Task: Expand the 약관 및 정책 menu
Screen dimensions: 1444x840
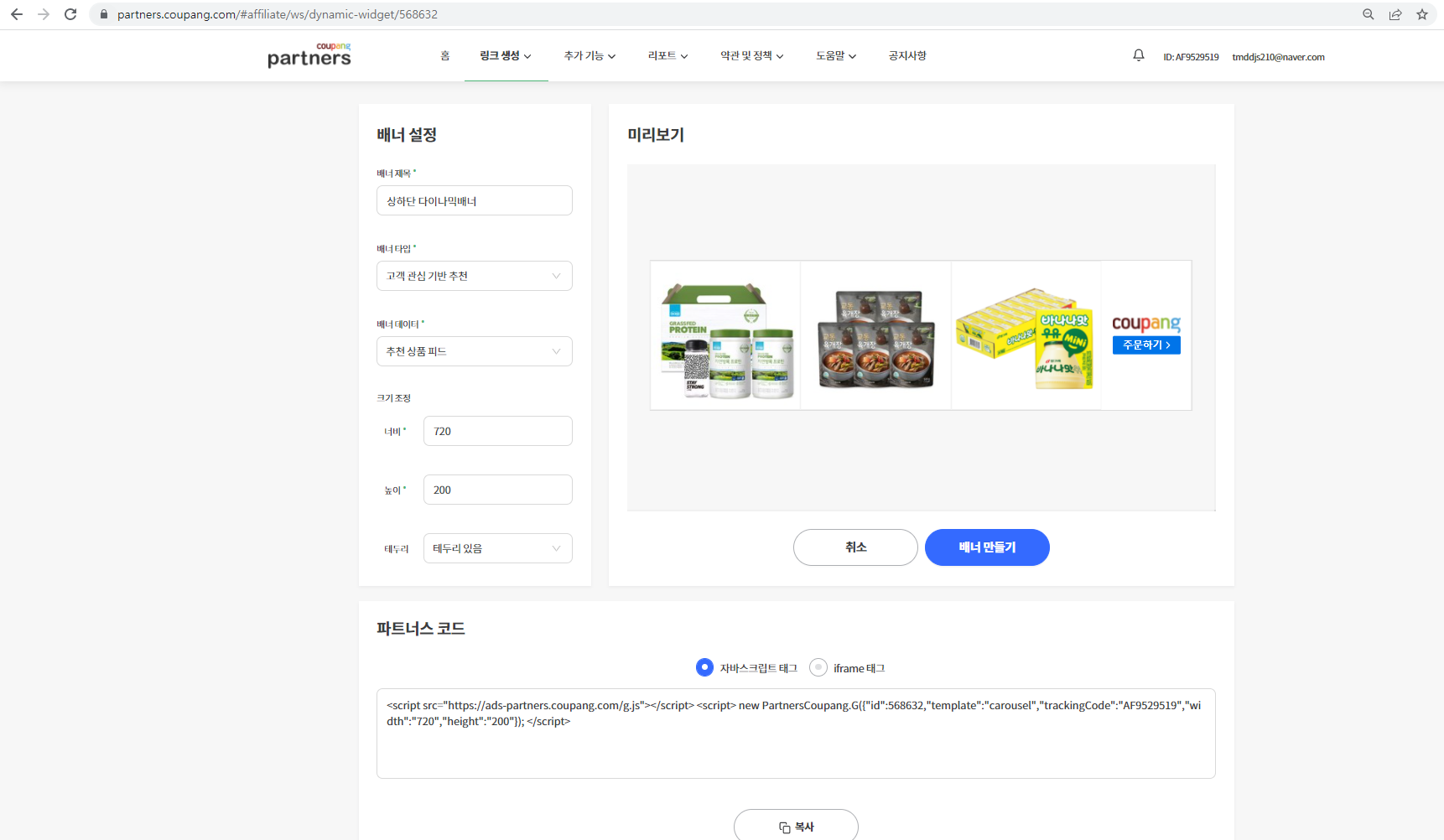Action: [752, 56]
